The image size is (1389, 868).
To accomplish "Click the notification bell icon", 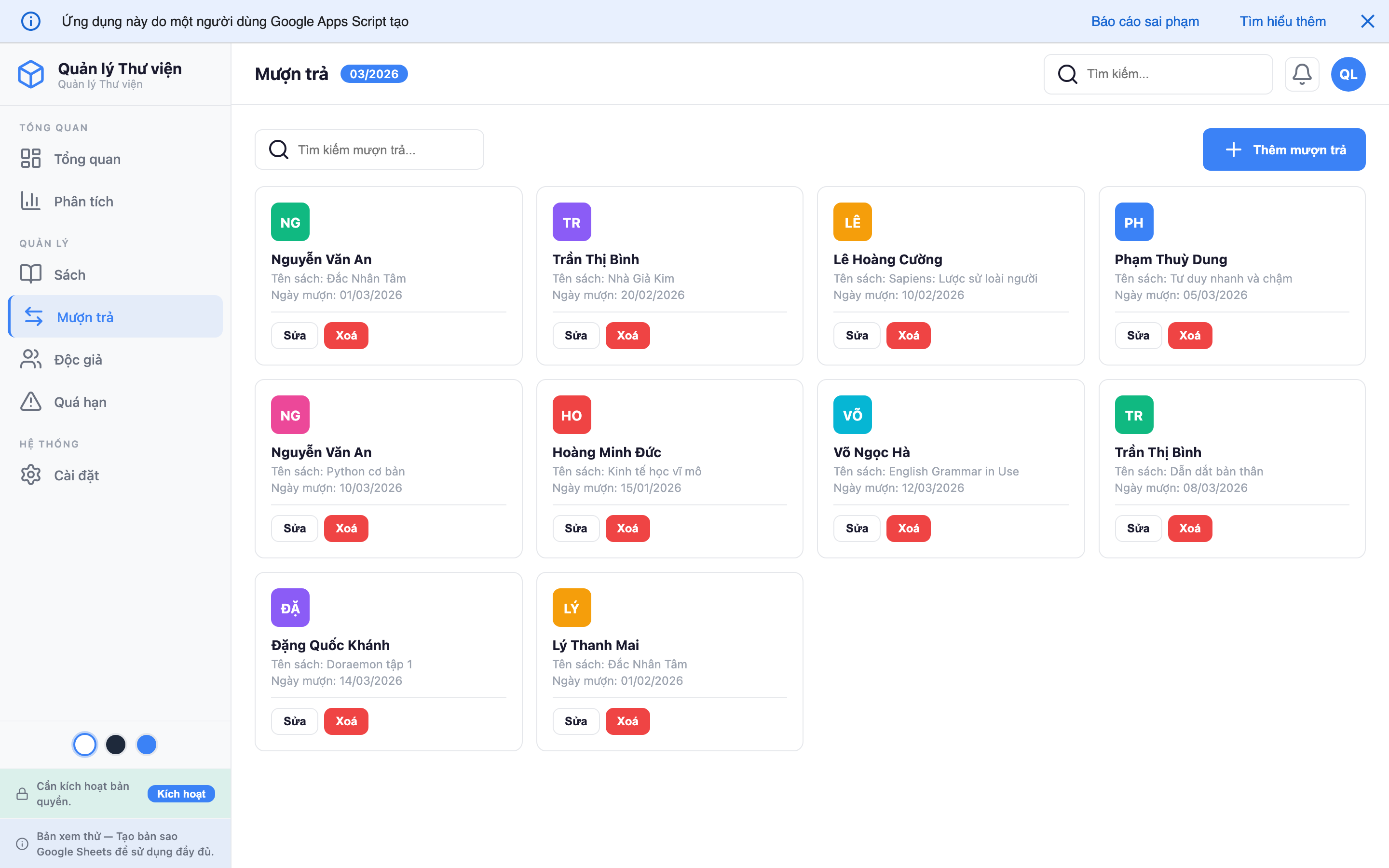I will tap(1301, 74).
